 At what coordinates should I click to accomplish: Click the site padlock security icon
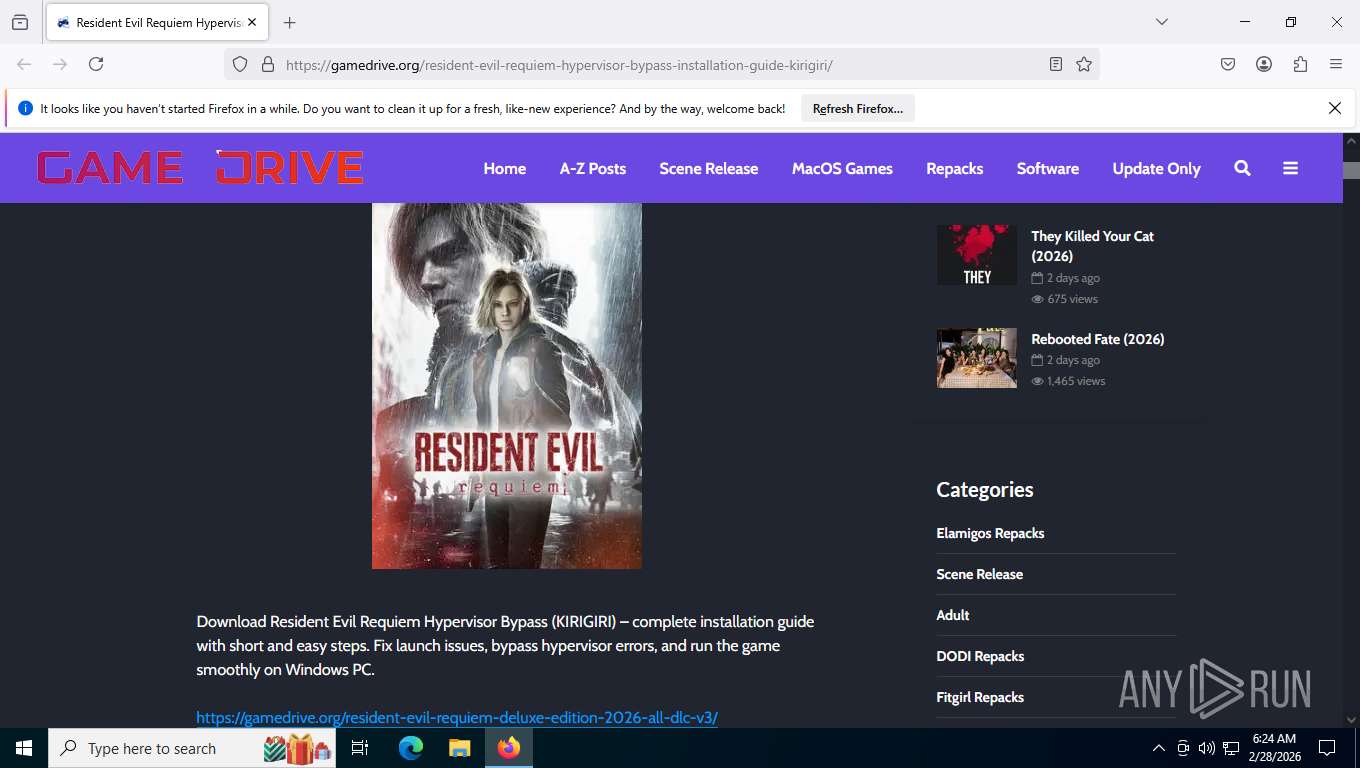point(267,64)
